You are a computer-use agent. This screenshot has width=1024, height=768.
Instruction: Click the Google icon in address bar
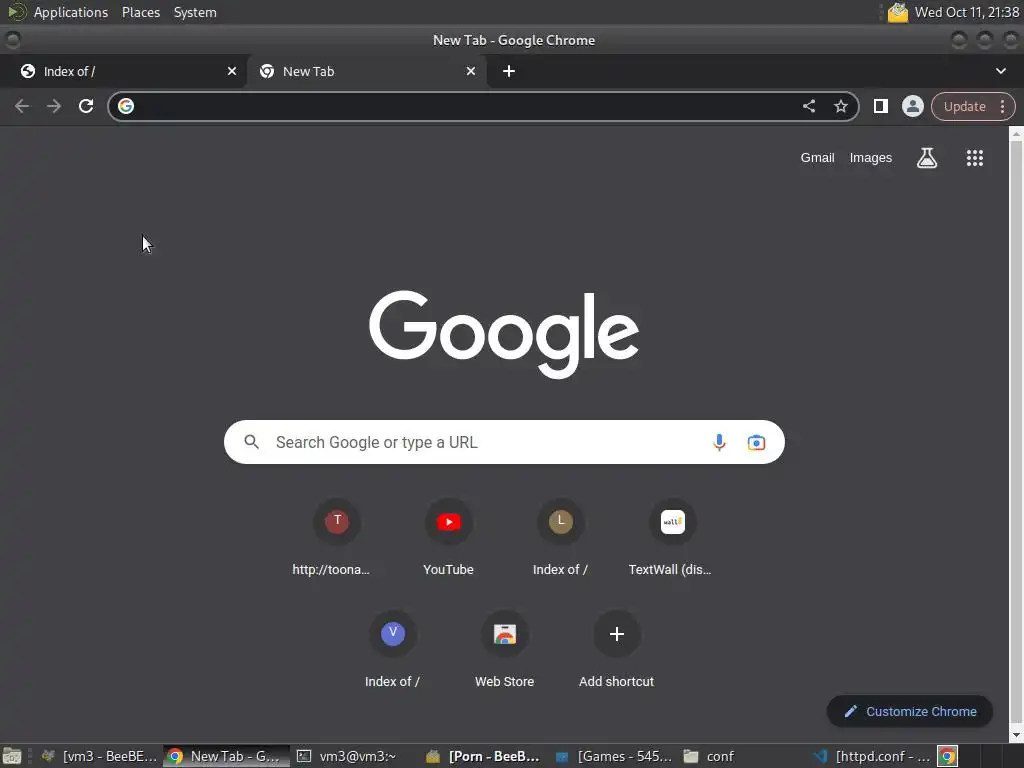[126, 106]
